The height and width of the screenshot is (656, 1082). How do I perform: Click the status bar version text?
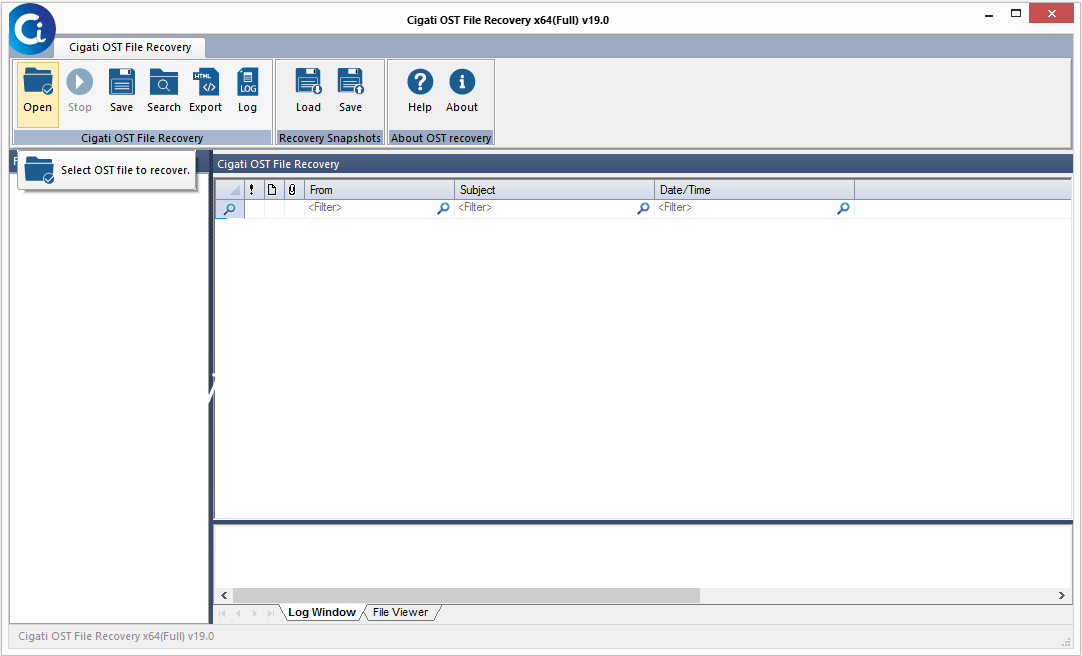(116, 636)
